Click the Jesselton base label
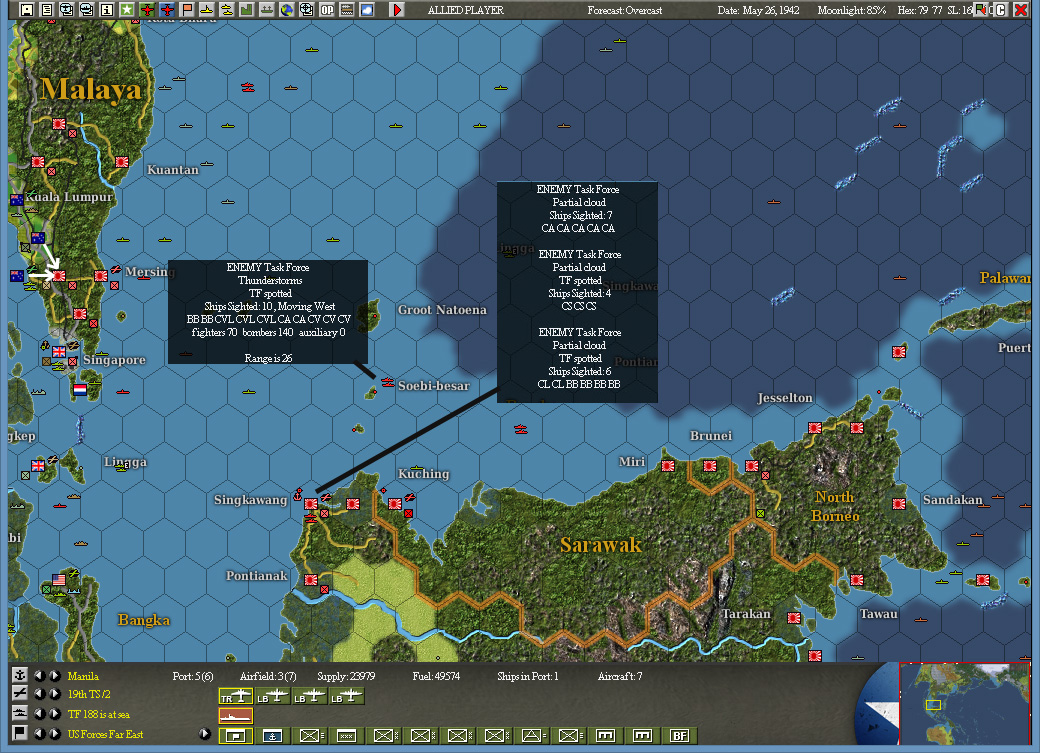Image resolution: width=1040 pixels, height=753 pixels. [x=785, y=398]
